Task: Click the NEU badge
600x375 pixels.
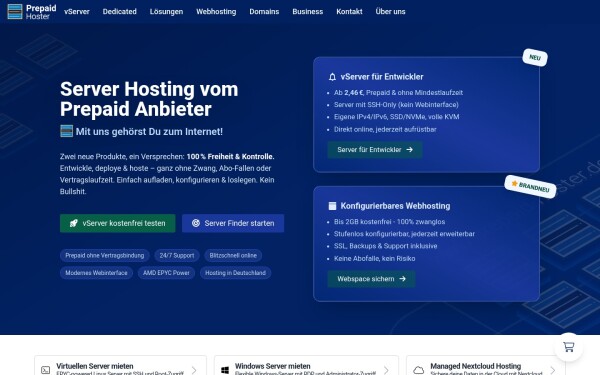Action: [535, 57]
